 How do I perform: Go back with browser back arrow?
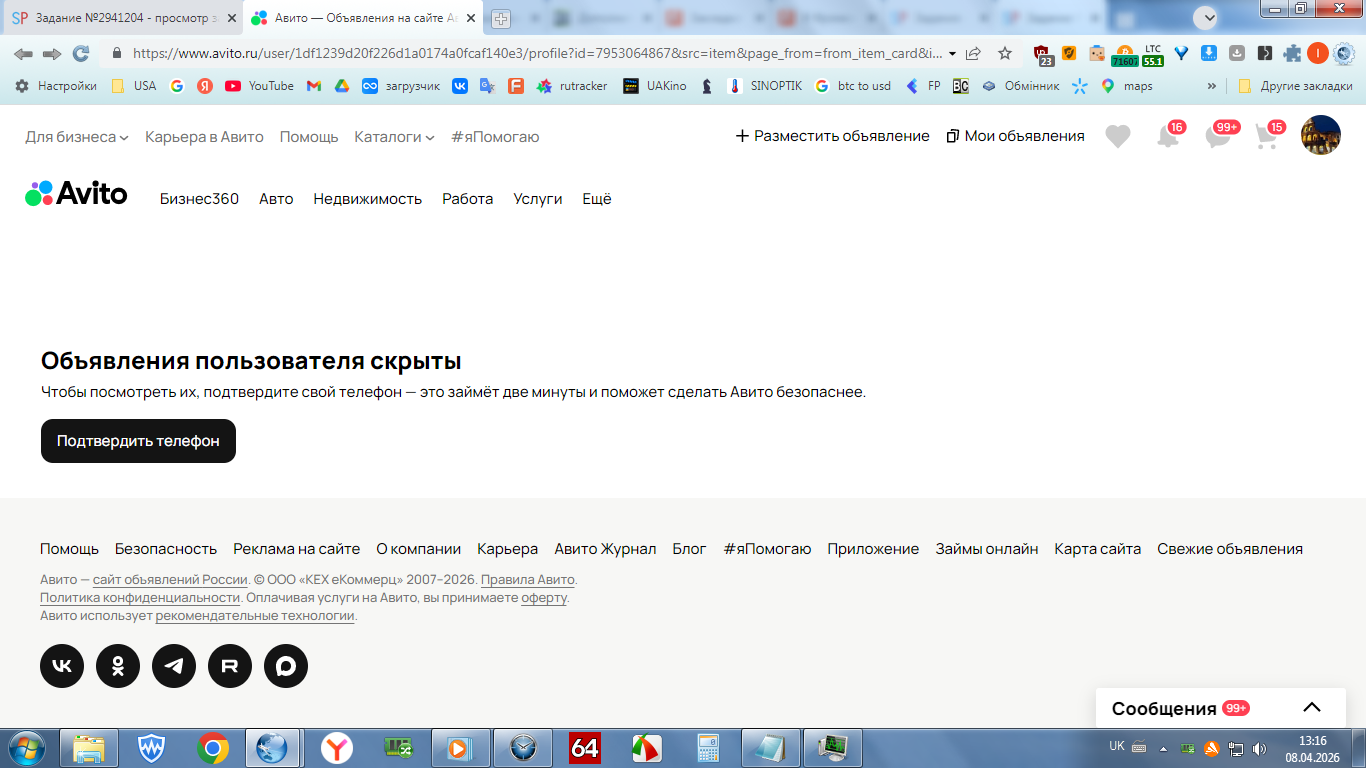(23, 53)
